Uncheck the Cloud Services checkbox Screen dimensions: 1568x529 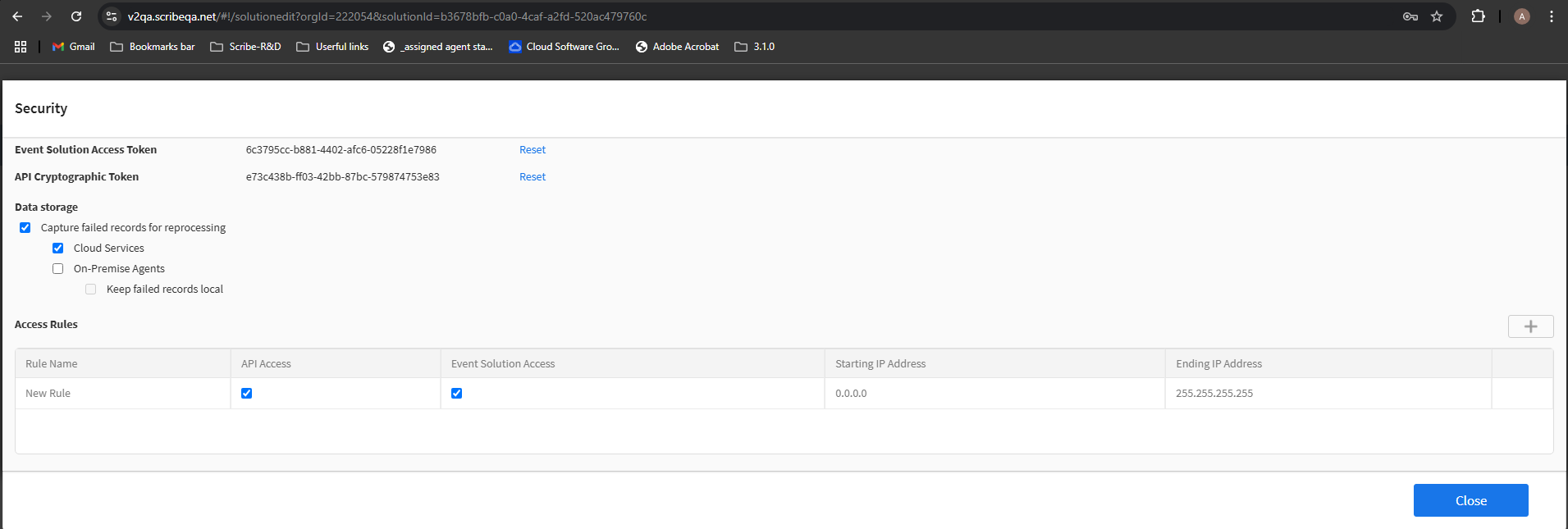(57, 248)
